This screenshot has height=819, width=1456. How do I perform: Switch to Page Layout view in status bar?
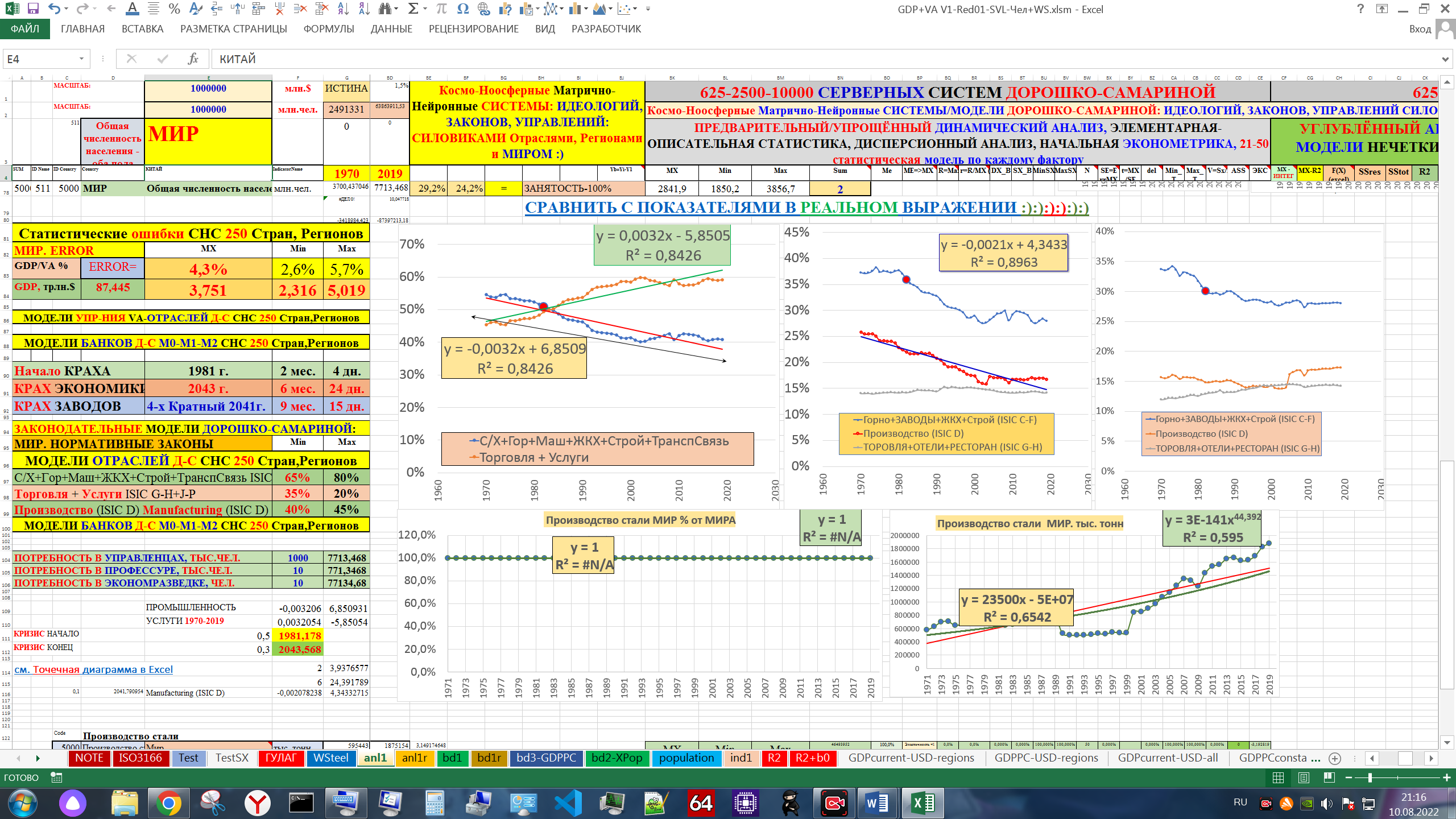[x=1304, y=777]
